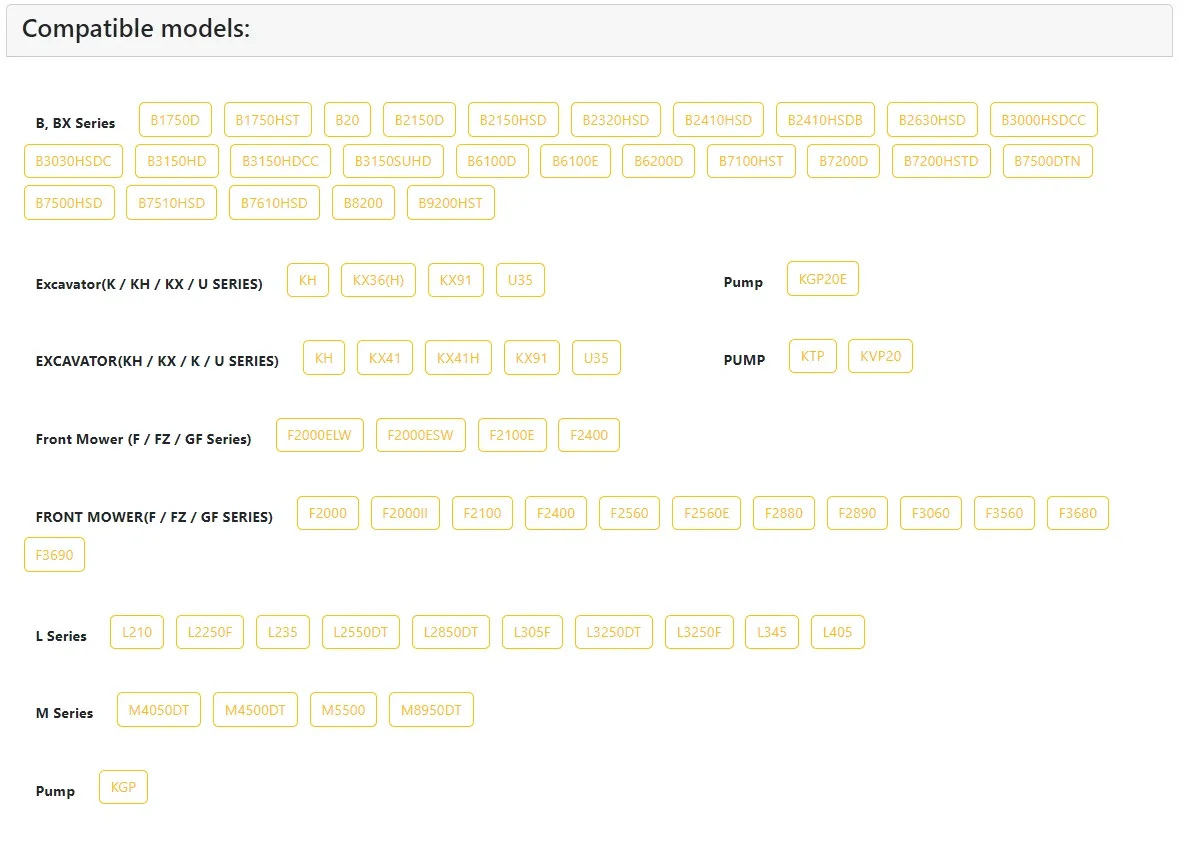This screenshot has width=1186, height=864.
Task: Click the B1750D model tag
Action: point(175,120)
